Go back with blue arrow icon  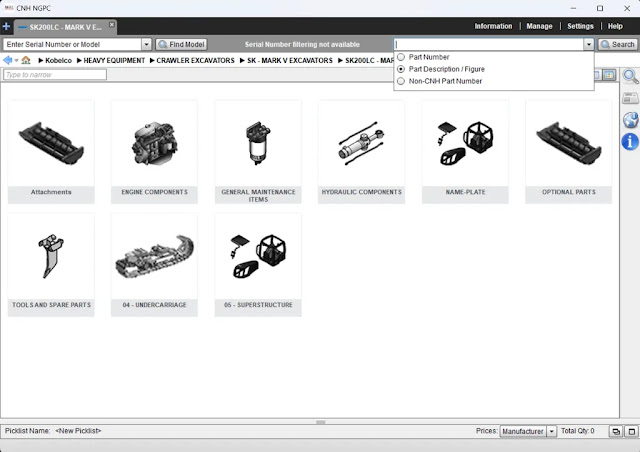(x=7, y=60)
